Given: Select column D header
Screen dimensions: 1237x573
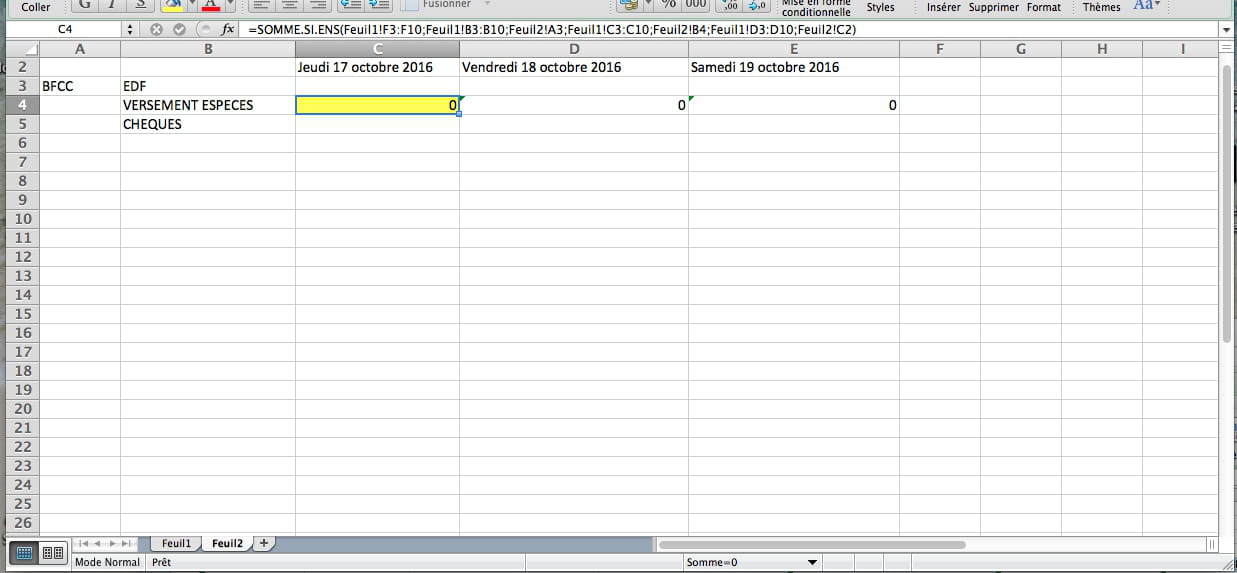Looking at the screenshot, I should tap(574, 49).
